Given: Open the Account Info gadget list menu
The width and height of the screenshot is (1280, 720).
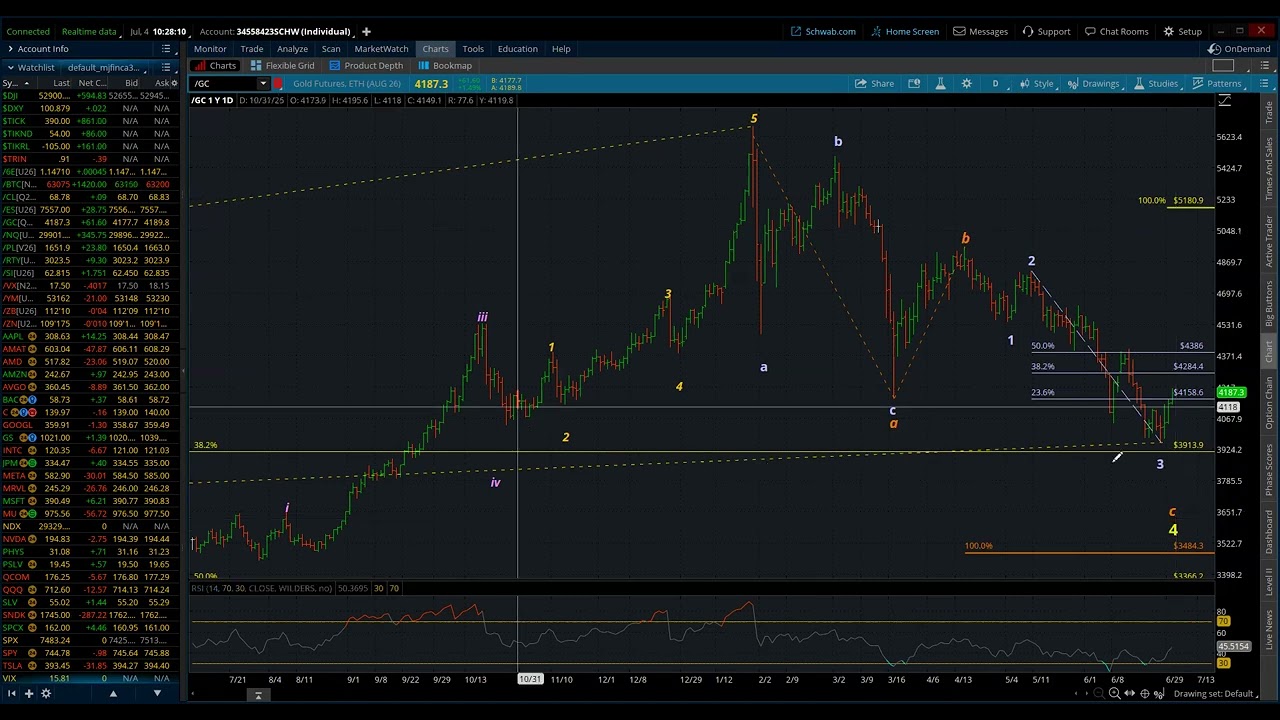Looking at the screenshot, I should (x=165, y=49).
